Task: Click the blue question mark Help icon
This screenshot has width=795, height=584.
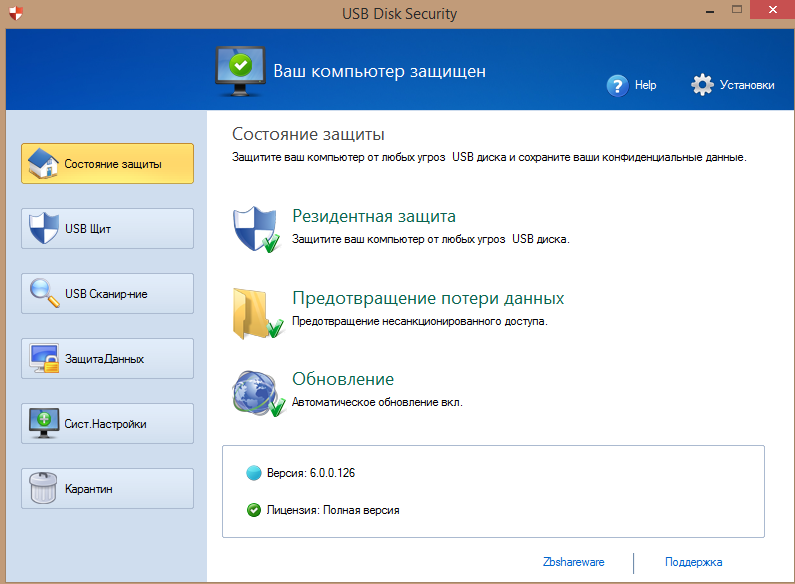Action: coord(618,86)
